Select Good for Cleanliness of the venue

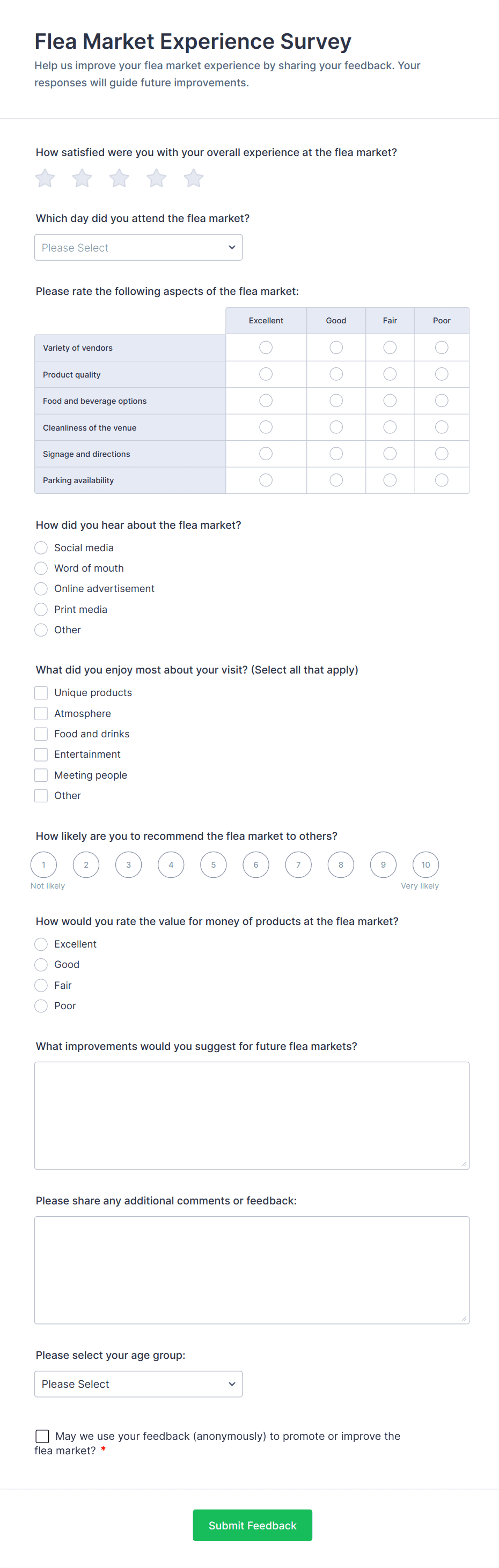336,427
